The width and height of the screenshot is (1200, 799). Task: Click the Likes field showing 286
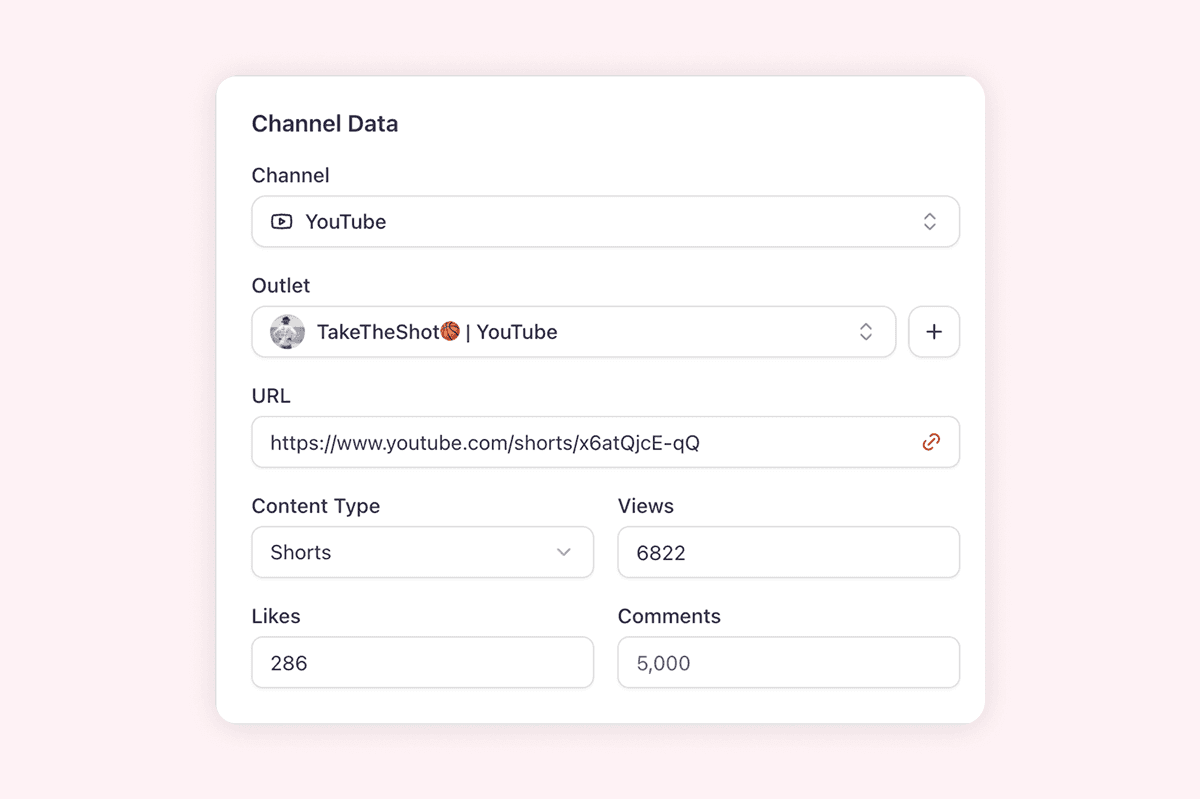pyautogui.click(x=421, y=662)
